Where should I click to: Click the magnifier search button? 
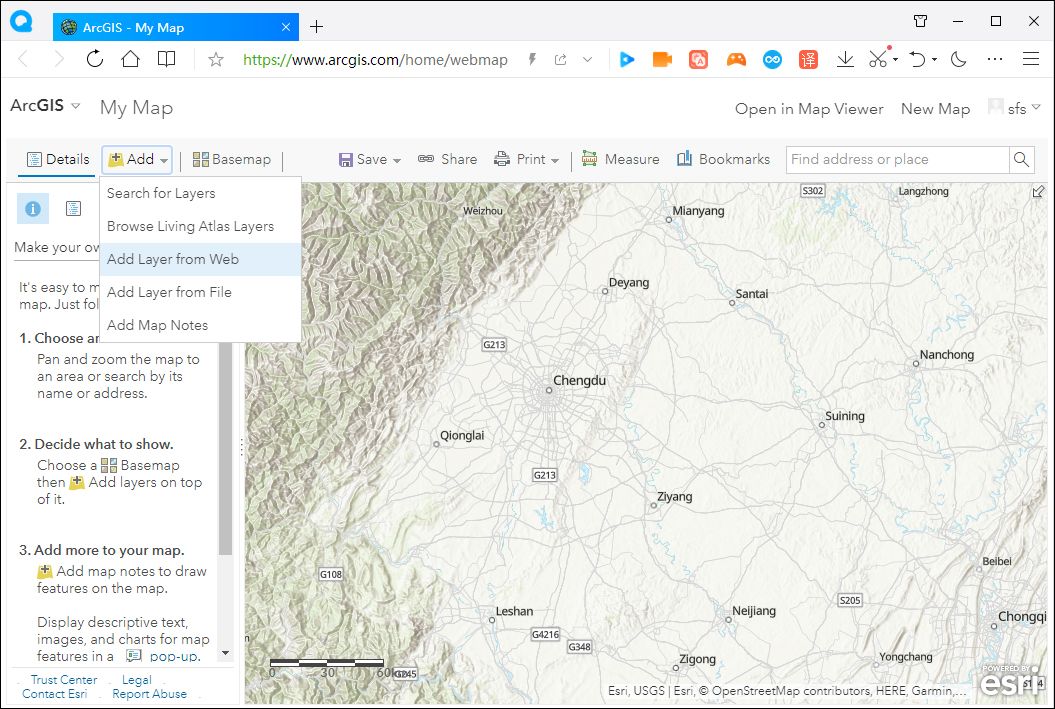click(x=1021, y=159)
